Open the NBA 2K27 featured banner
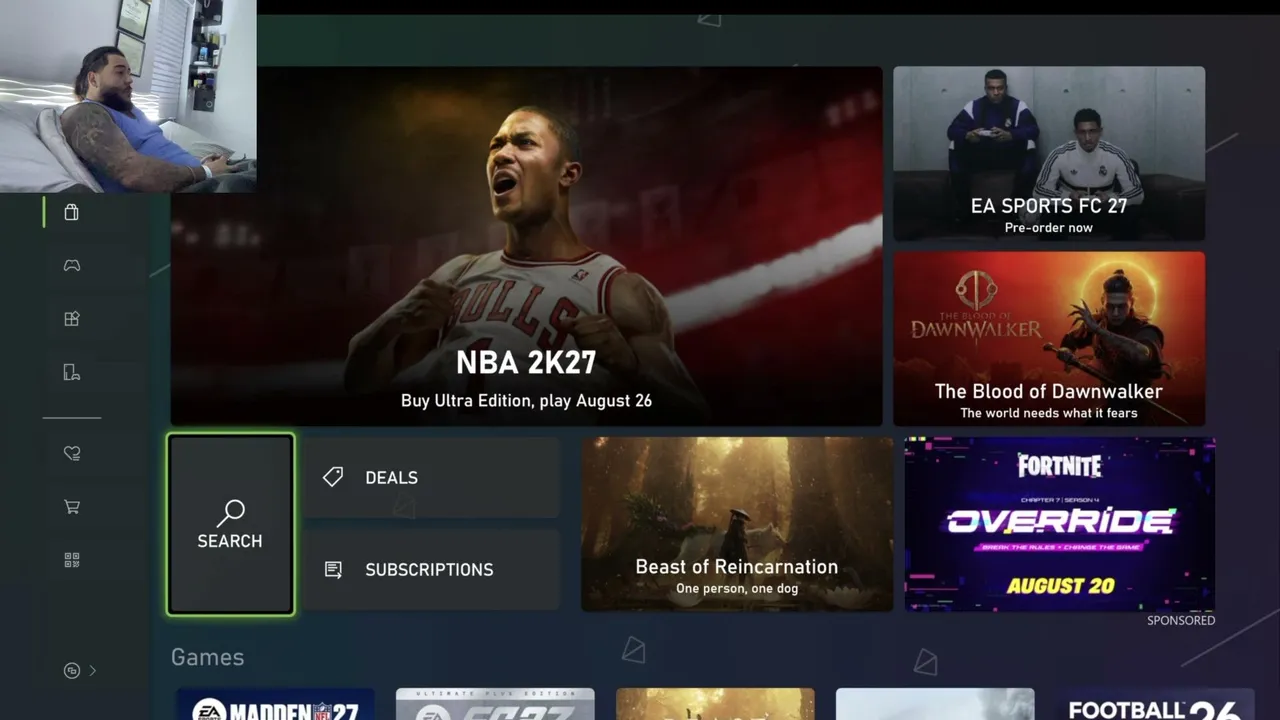The height and width of the screenshot is (720, 1280). 526,246
